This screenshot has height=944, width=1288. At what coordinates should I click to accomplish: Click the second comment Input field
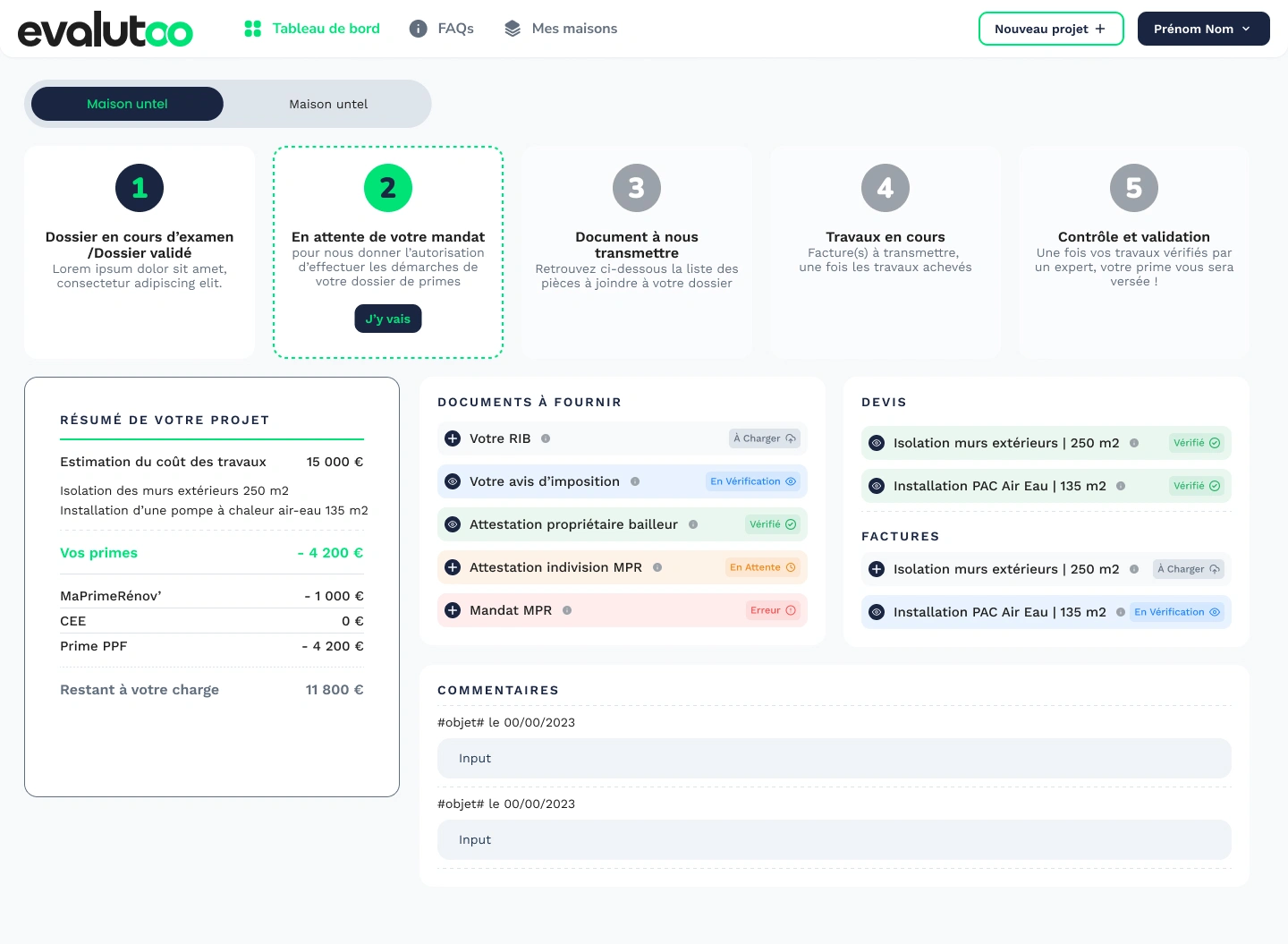coord(835,839)
